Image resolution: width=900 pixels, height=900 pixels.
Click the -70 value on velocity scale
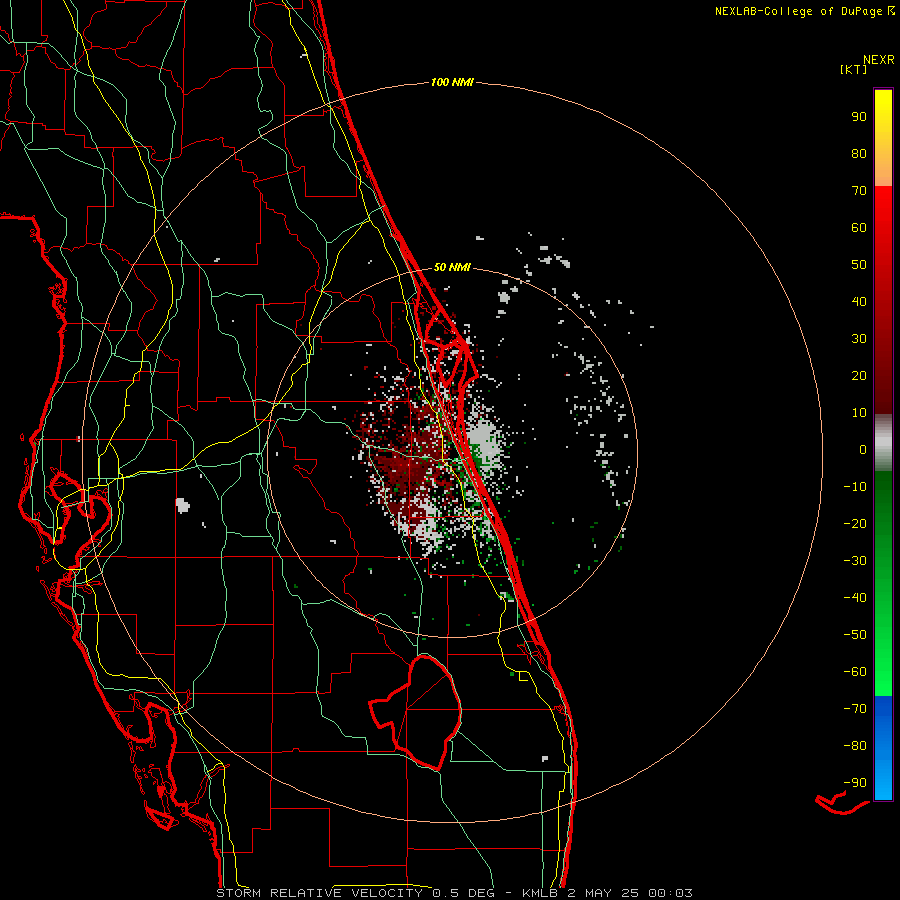[855, 709]
